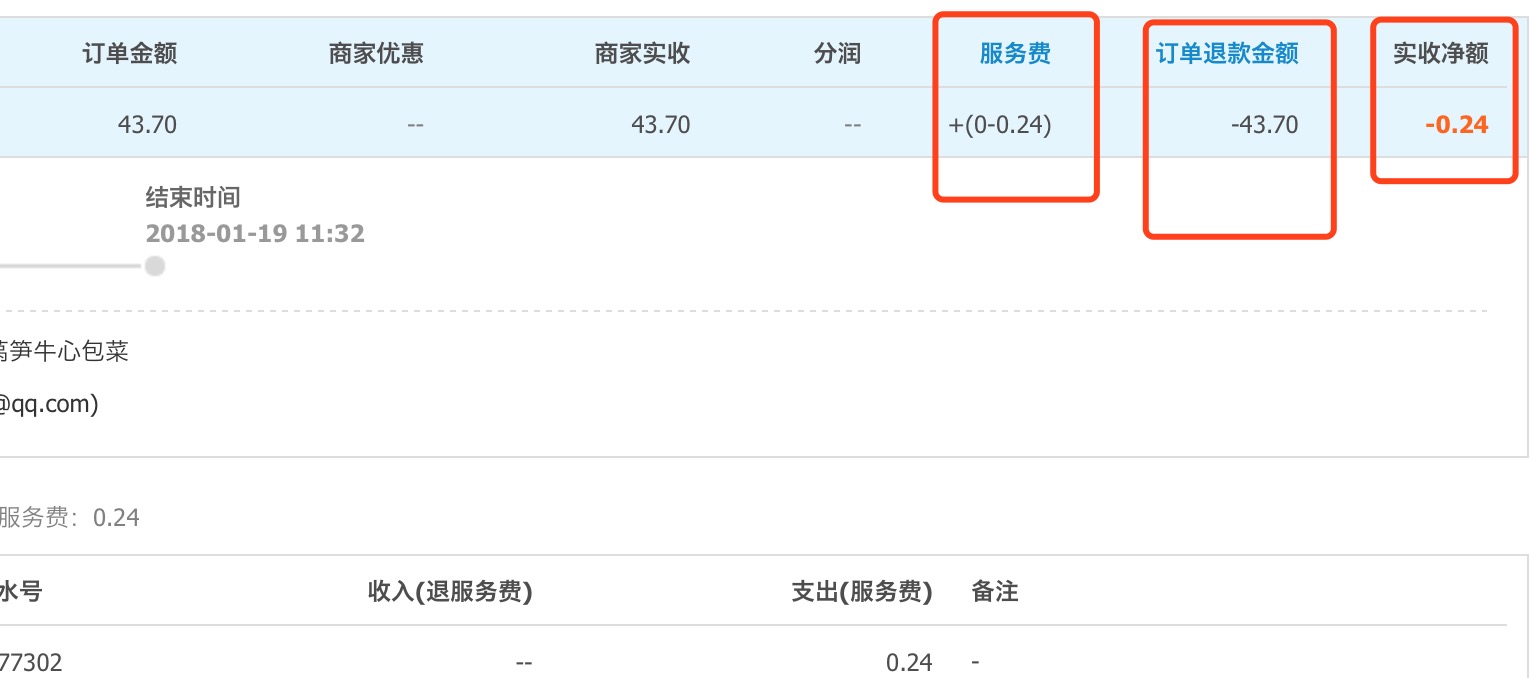Select the 商家实收 column header
Image resolution: width=1530 pixels, height=678 pixels.
coord(642,54)
